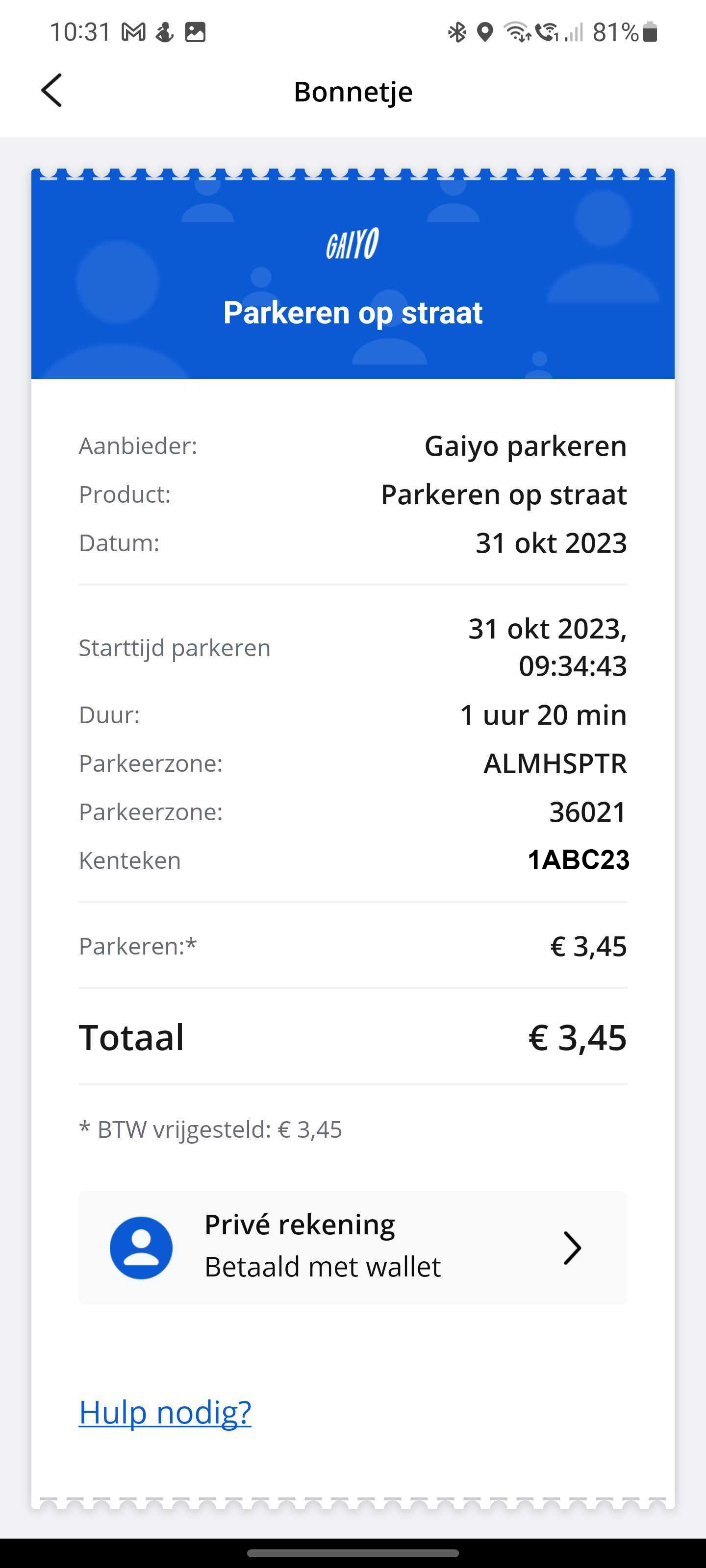Tap the Parkeren op straat header
This screenshot has width=706, height=1568.
coord(353,313)
